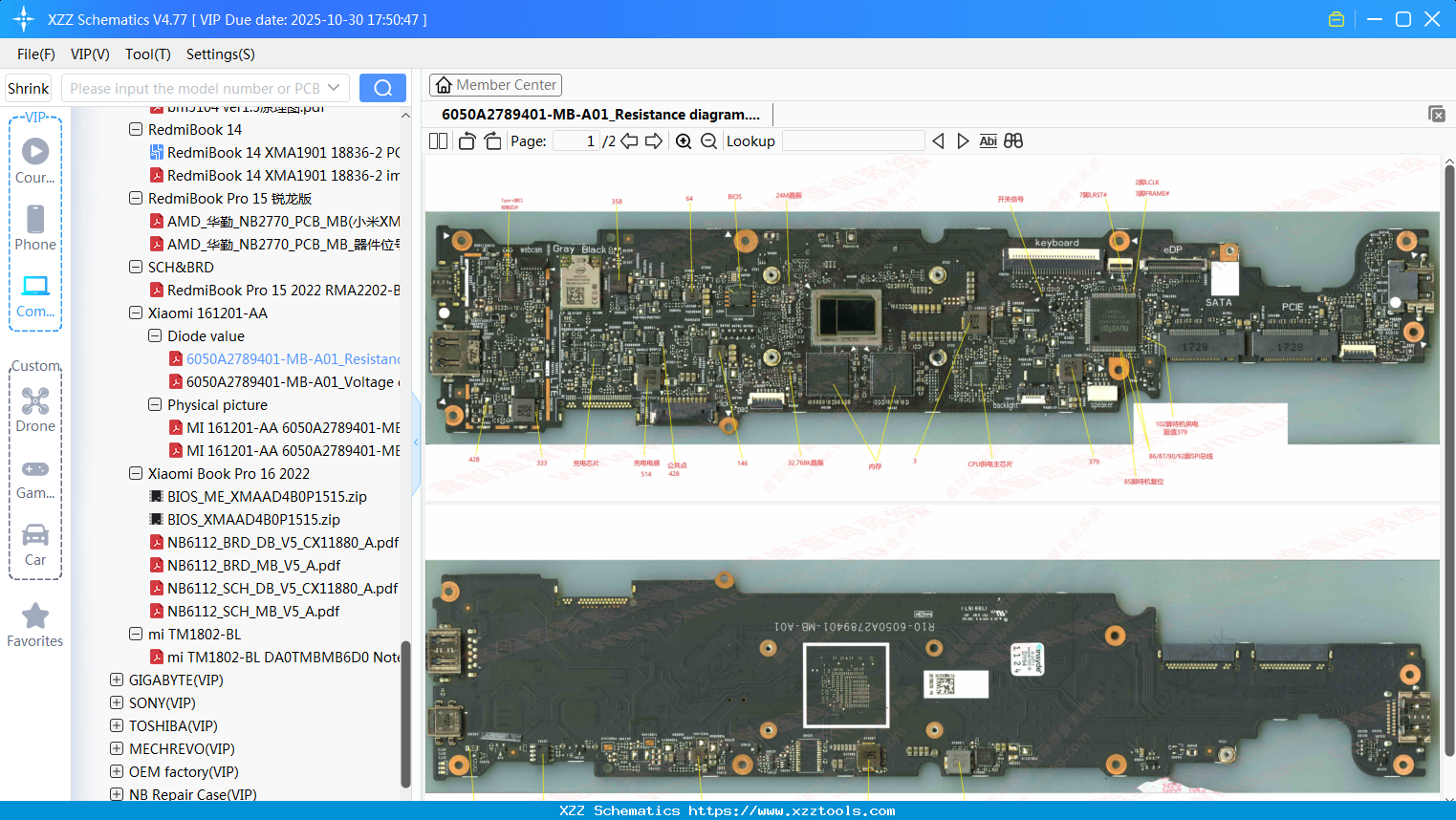Expand the TOSHIBA(VIP) node
1456x820 pixels.
(x=117, y=725)
